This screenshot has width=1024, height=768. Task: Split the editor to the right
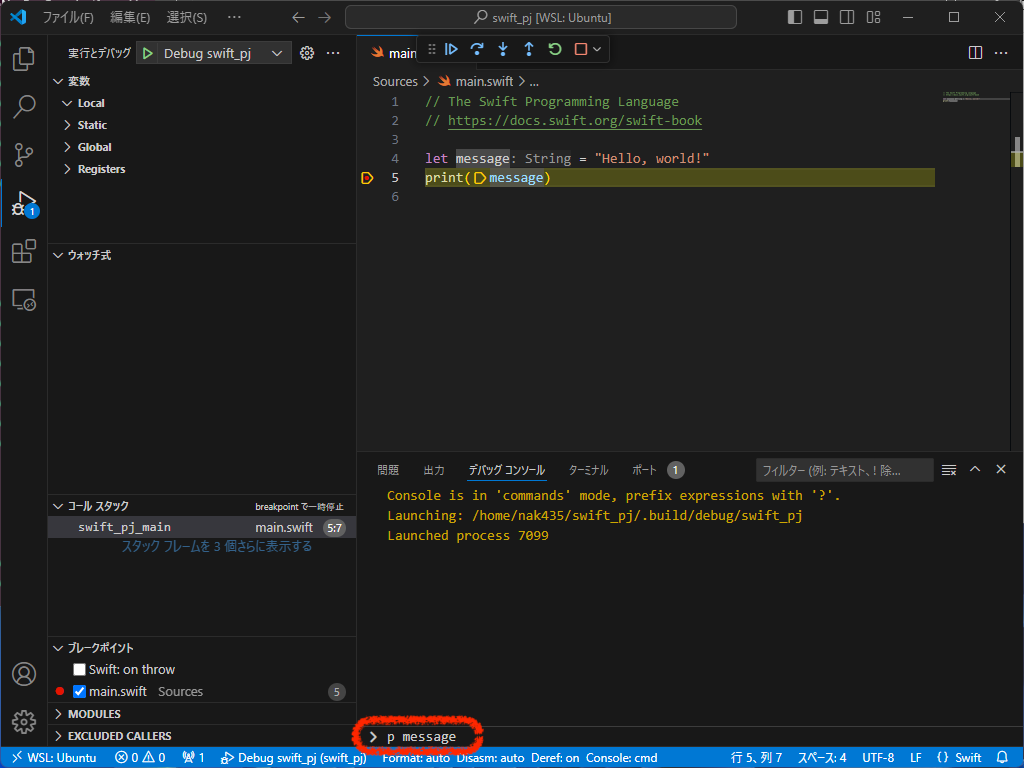click(975, 53)
